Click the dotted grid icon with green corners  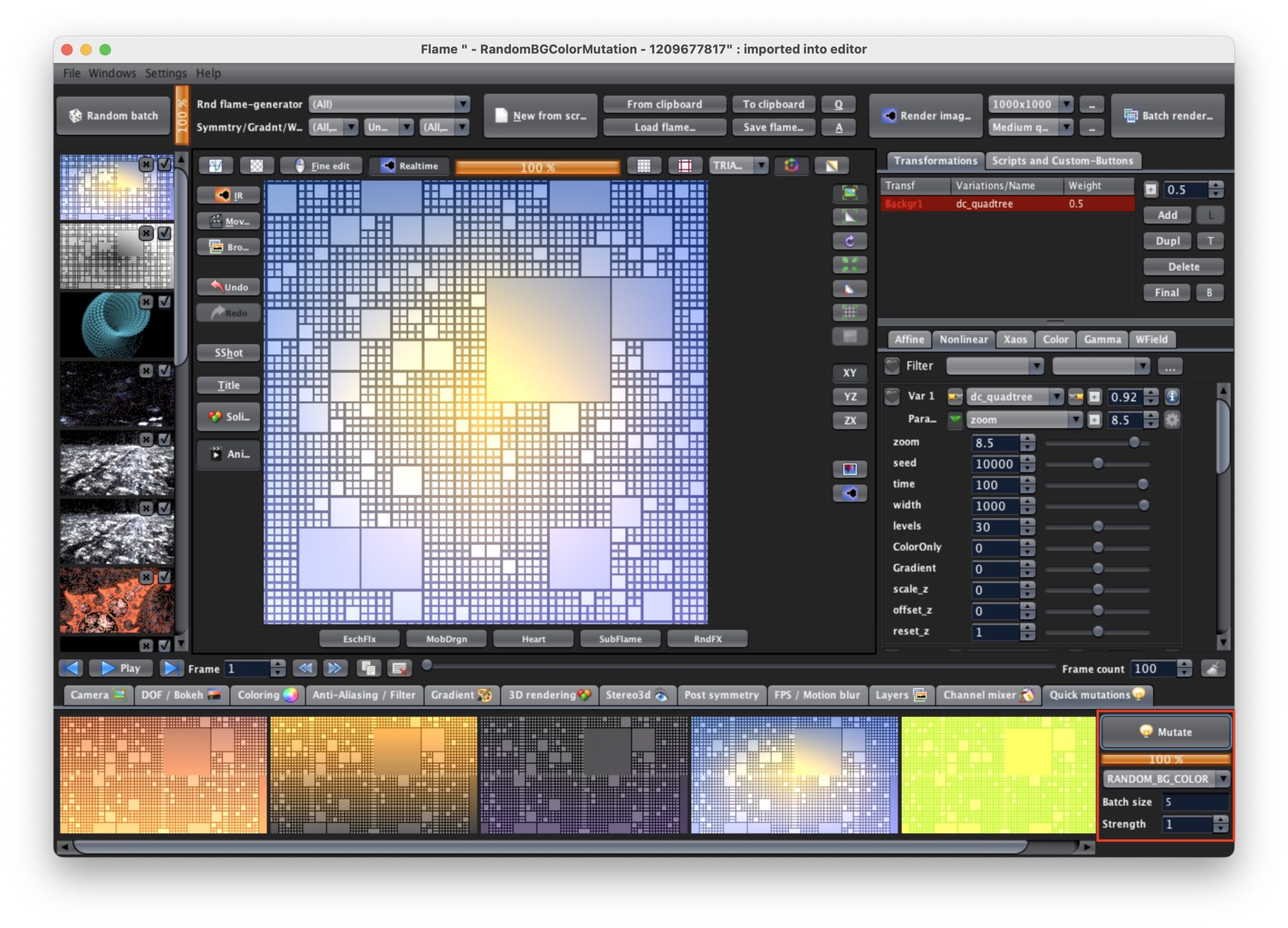coord(850,312)
